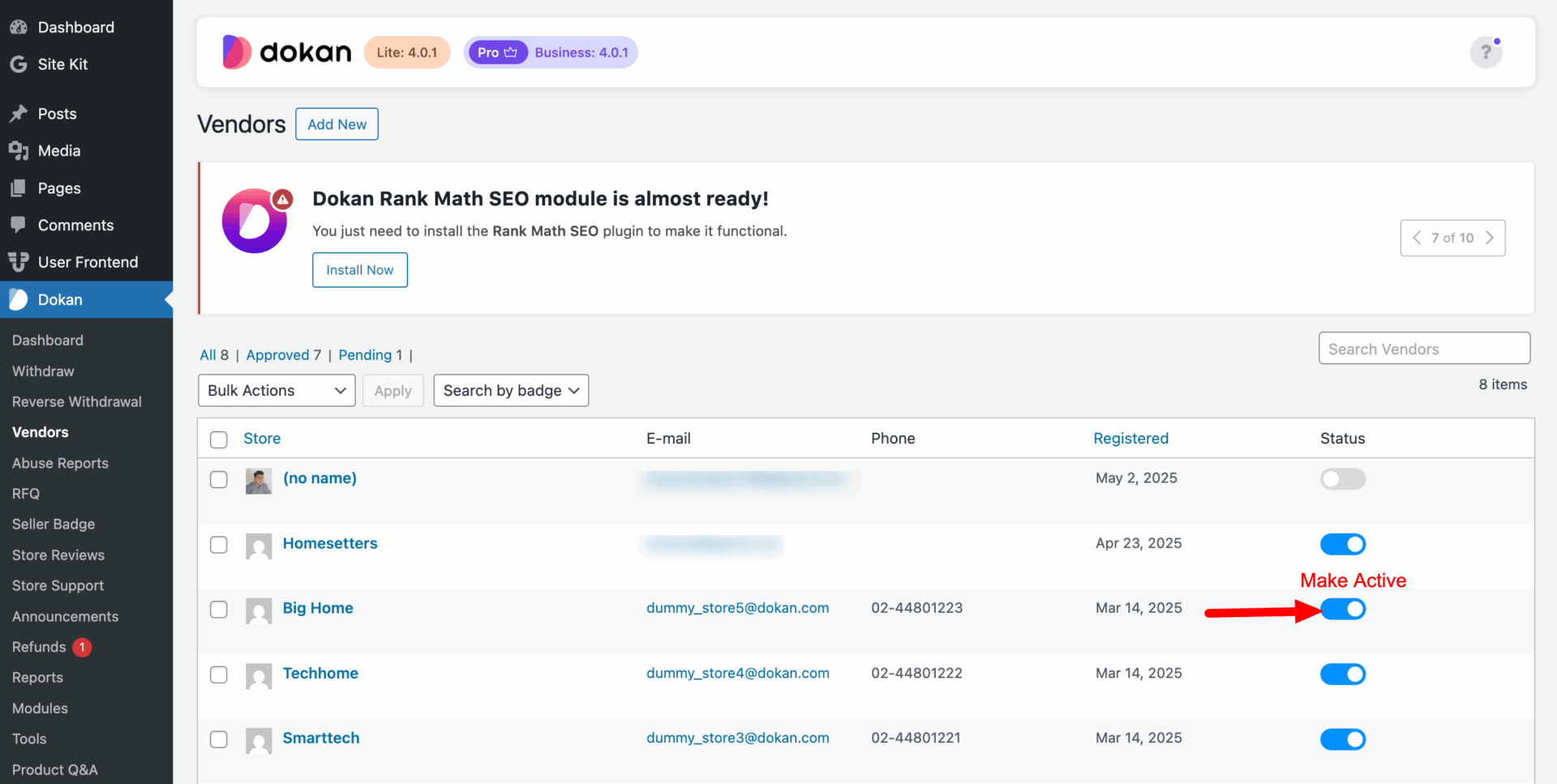1557x784 pixels.
Task: Open the Big Home store link
Action: pyautogui.click(x=318, y=608)
